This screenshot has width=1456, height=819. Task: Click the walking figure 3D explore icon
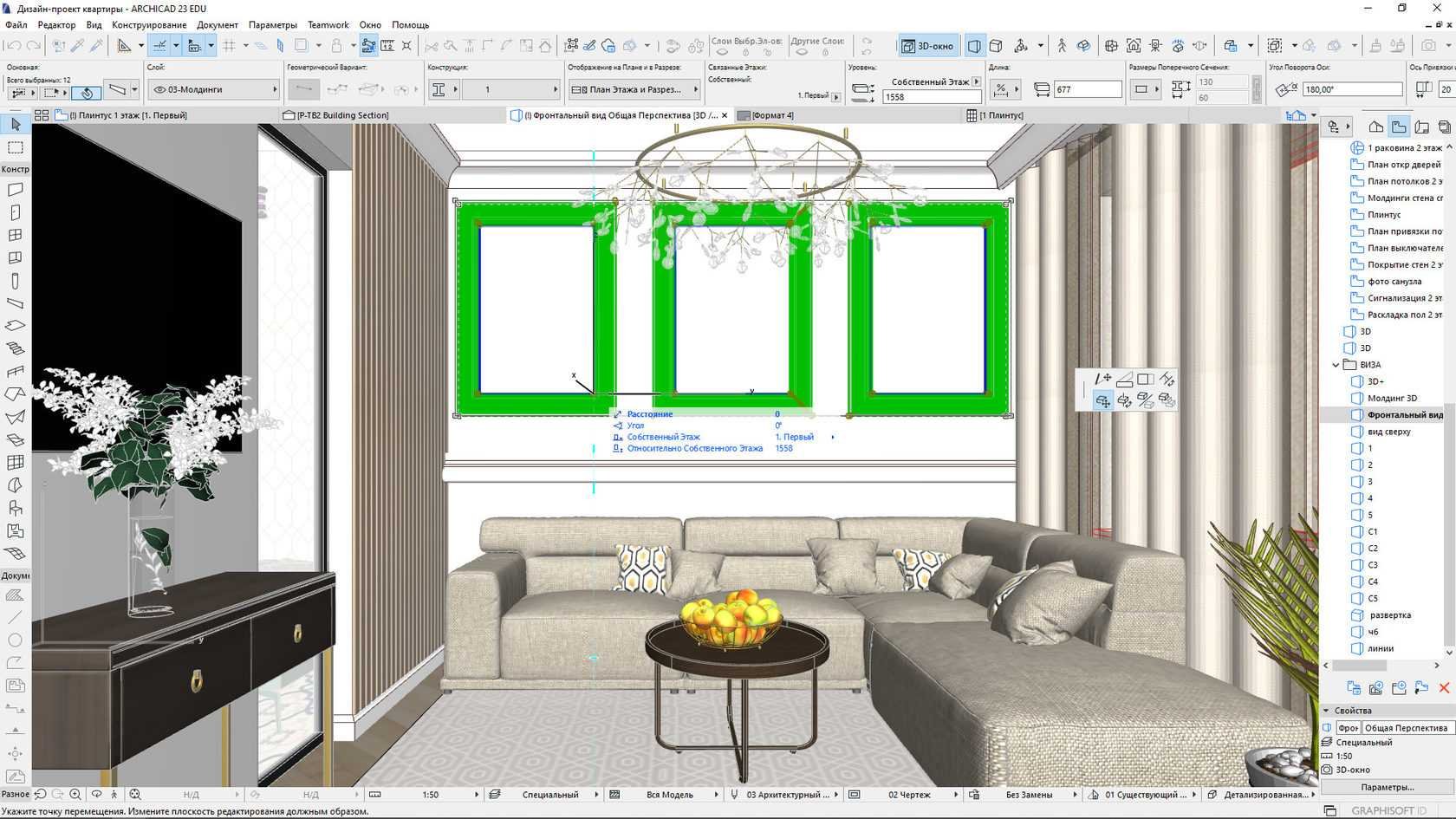[x=1062, y=46]
